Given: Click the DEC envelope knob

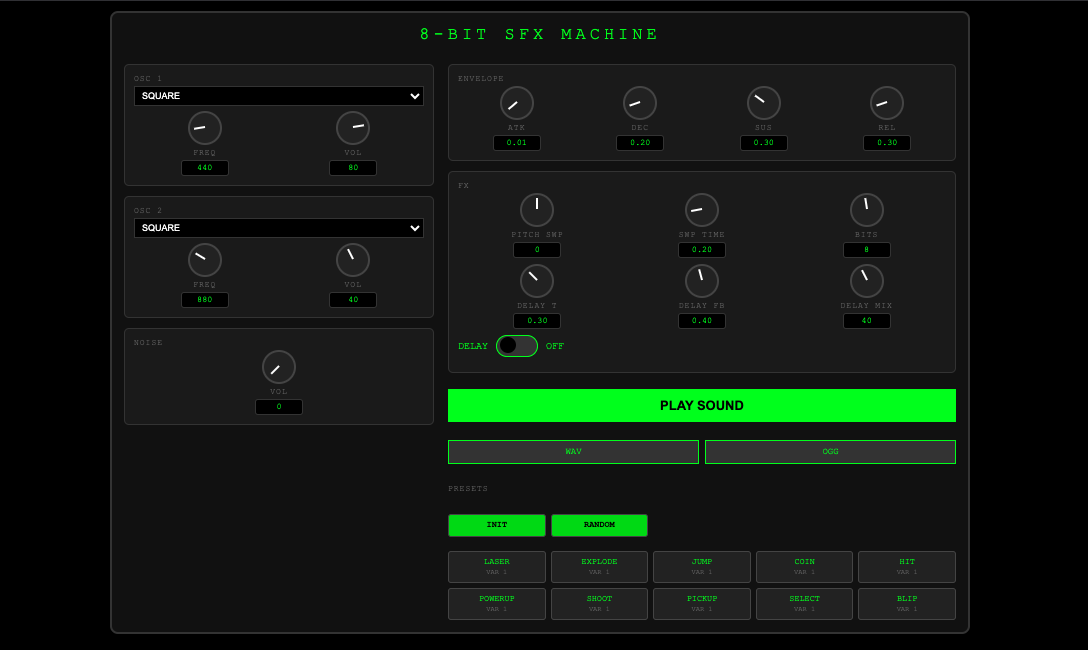Looking at the screenshot, I should (x=640, y=103).
